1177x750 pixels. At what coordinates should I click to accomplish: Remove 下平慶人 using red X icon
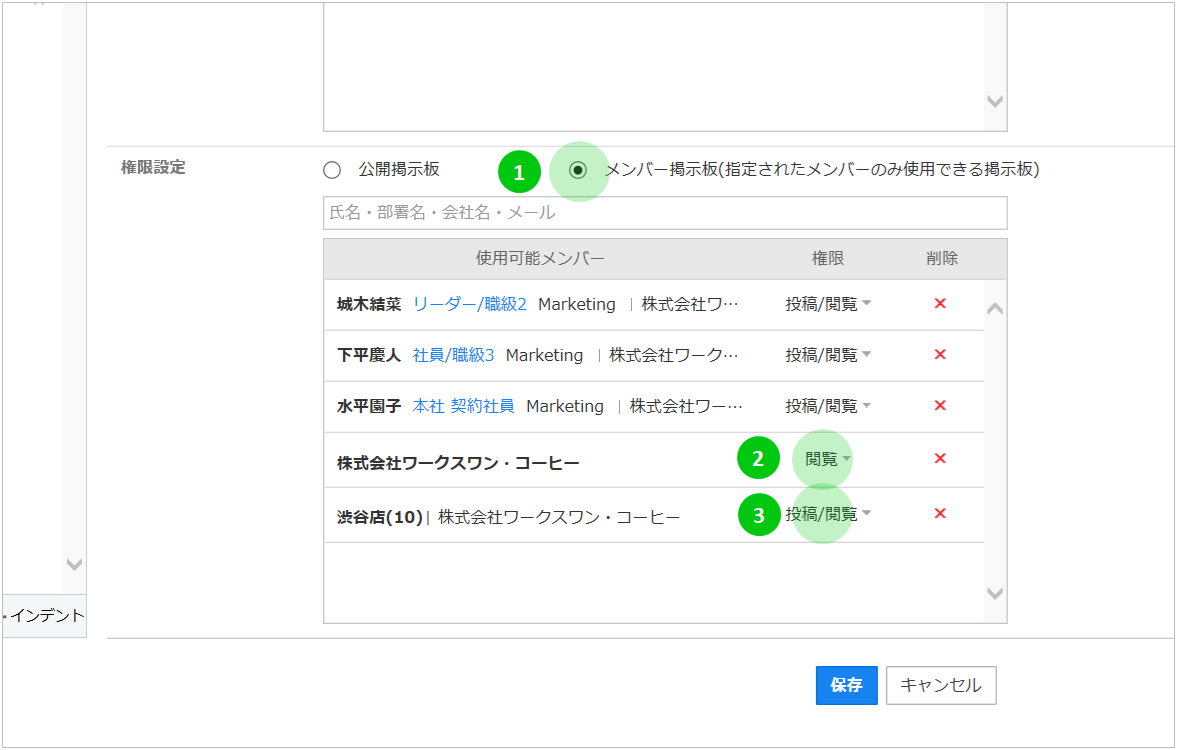(x=940, y=355)
